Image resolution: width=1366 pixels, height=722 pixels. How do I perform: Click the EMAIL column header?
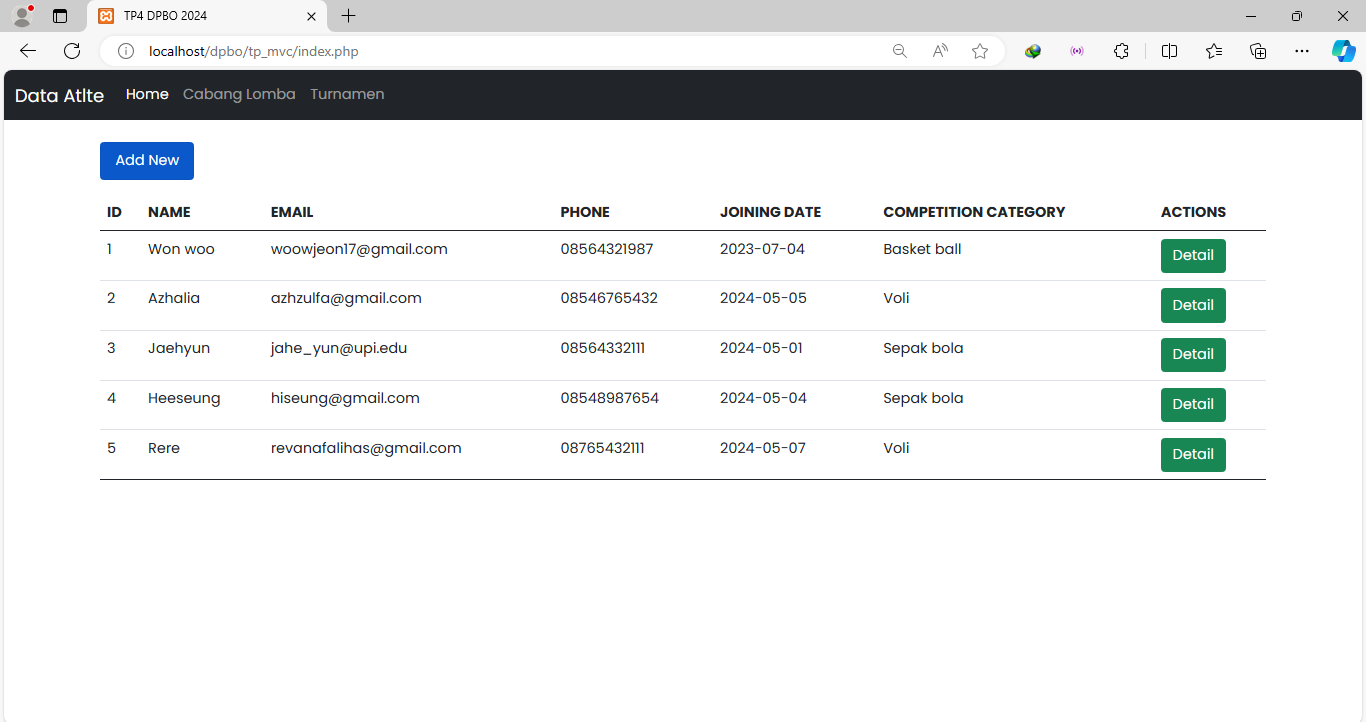[x=292, y=212]
